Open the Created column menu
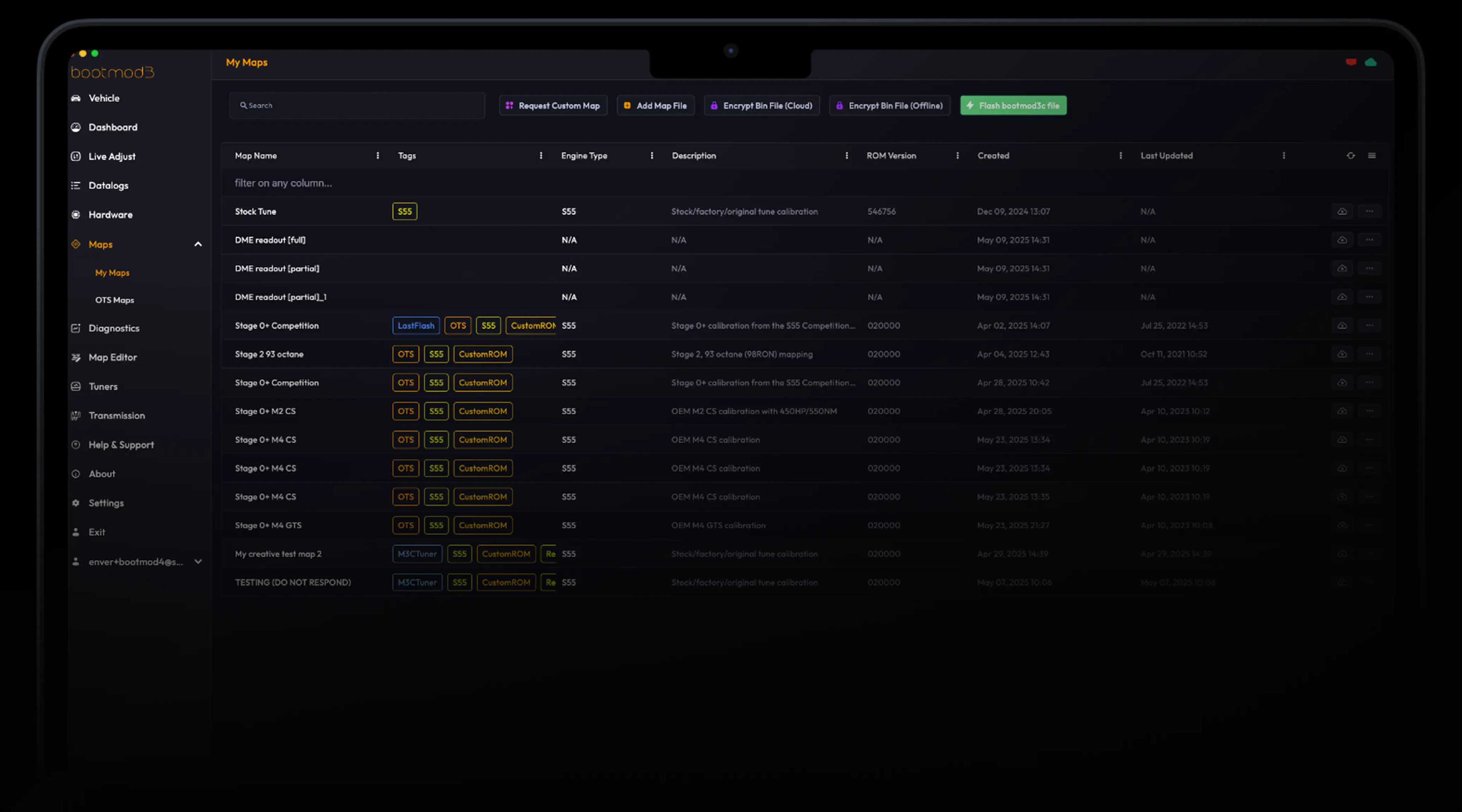The height and width of the screenshot is (812, 1462). point(1120,155)
